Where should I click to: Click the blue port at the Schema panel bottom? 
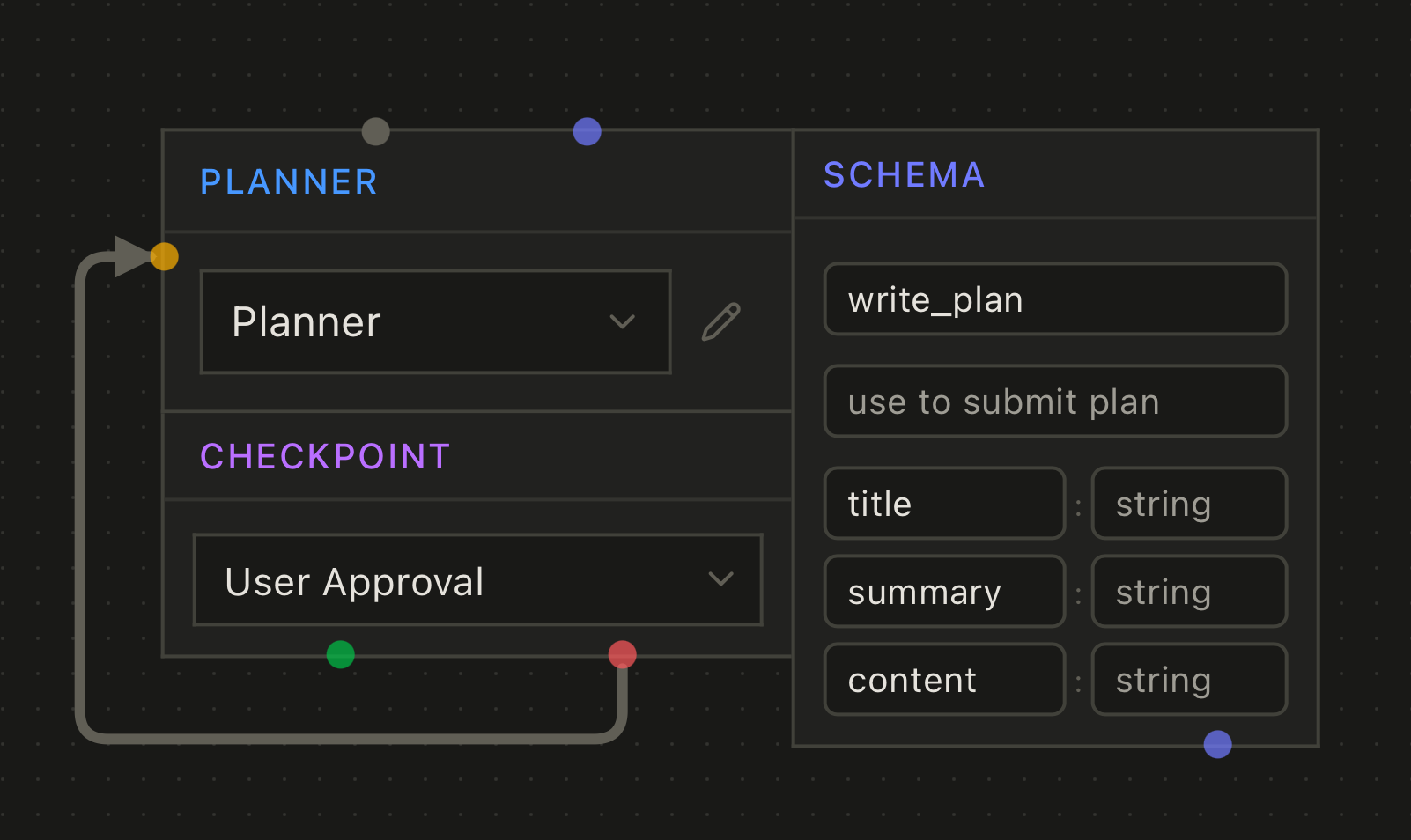pos(1218,744)
